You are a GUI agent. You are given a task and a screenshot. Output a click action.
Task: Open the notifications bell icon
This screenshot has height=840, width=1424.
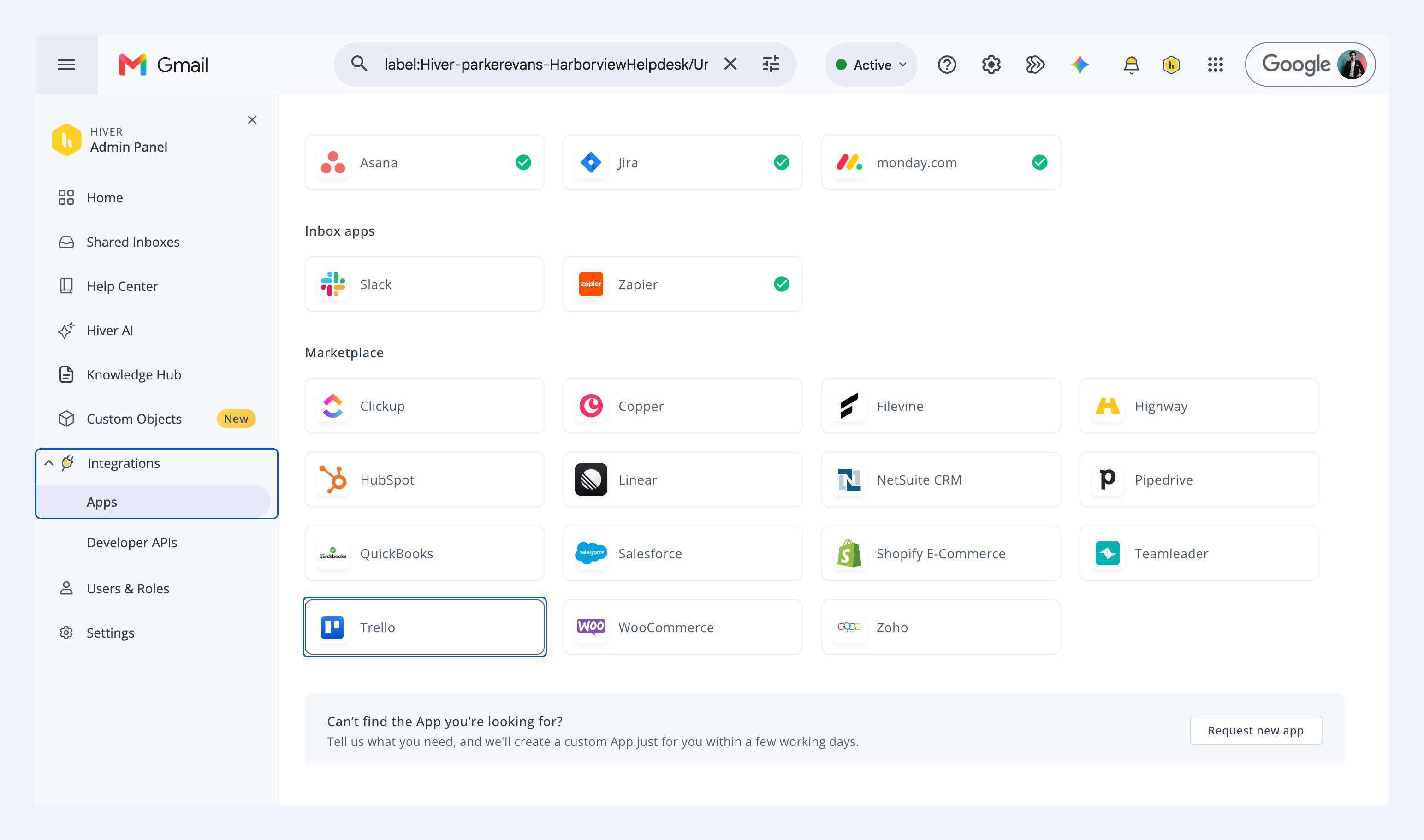tap(1131, 65)
